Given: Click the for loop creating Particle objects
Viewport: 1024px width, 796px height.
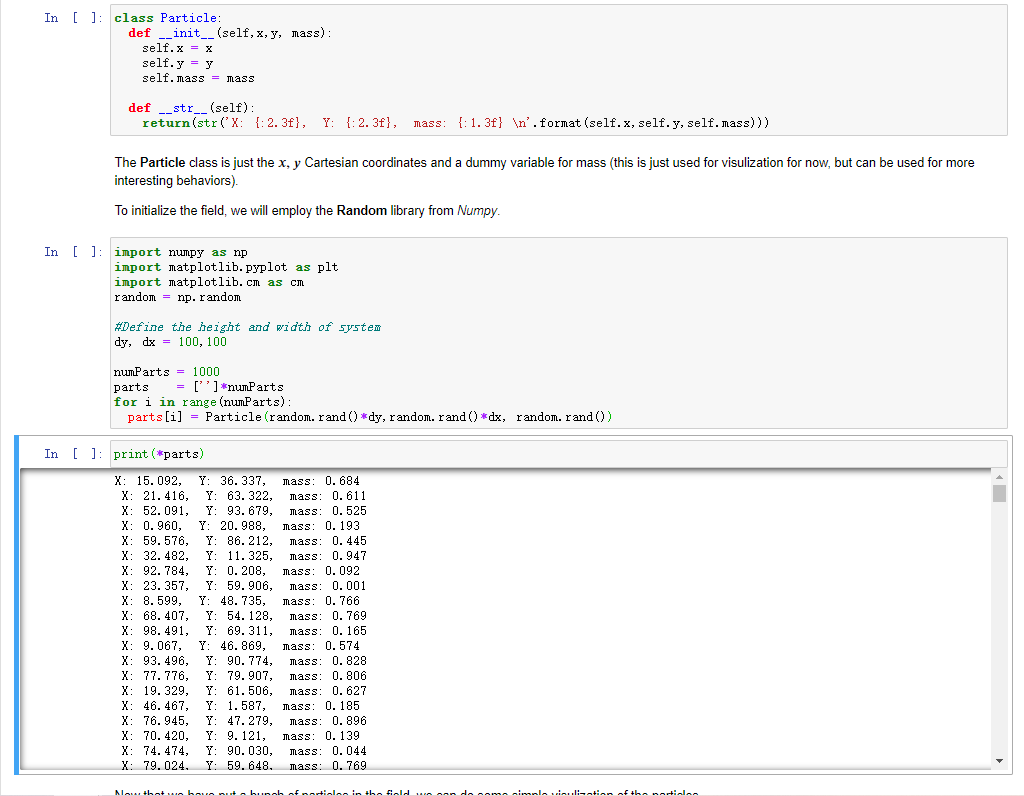Looking at the screenshot, I should [x=200, y=401].
